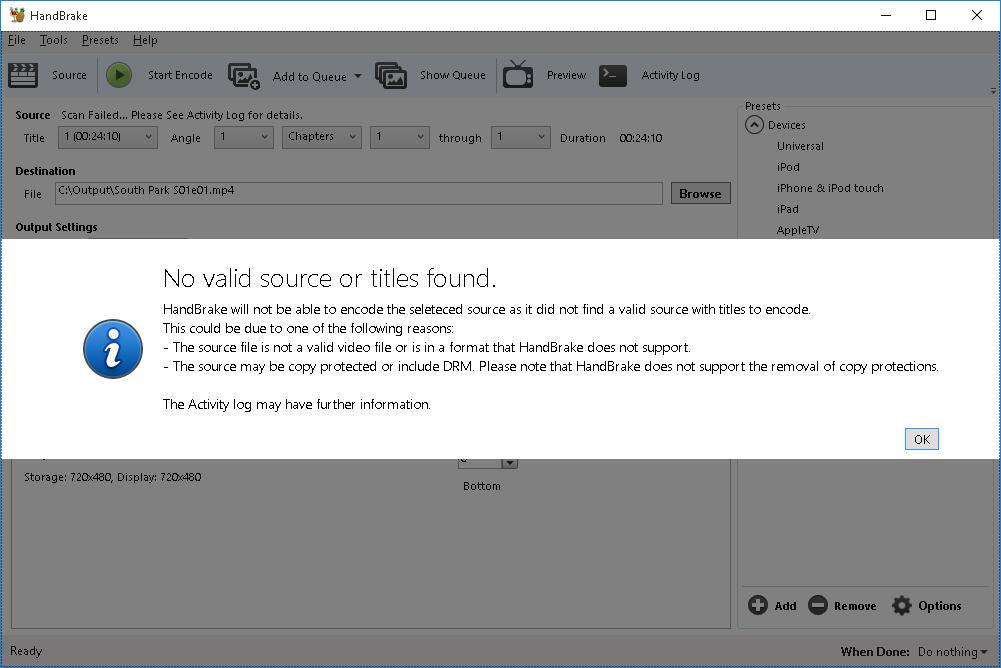Select the iPod preset
1001x668 pixels.
point(788,167)
